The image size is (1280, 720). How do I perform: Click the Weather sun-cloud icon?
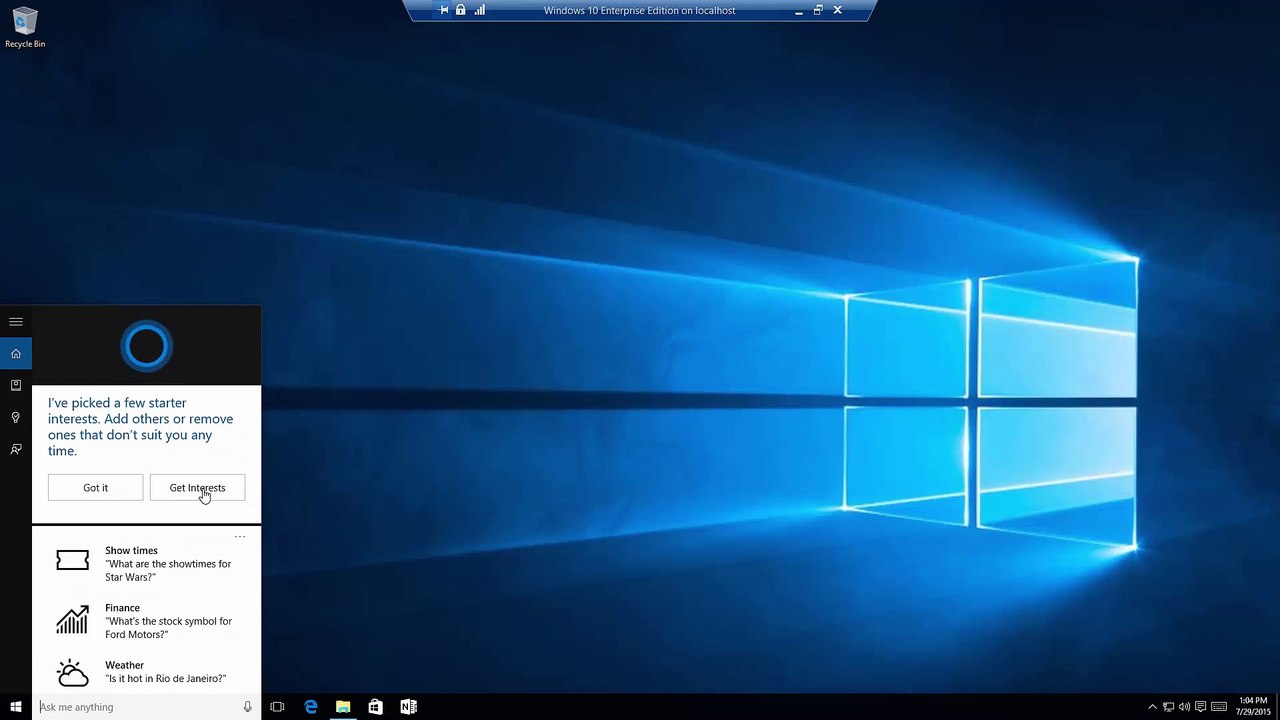72,673
